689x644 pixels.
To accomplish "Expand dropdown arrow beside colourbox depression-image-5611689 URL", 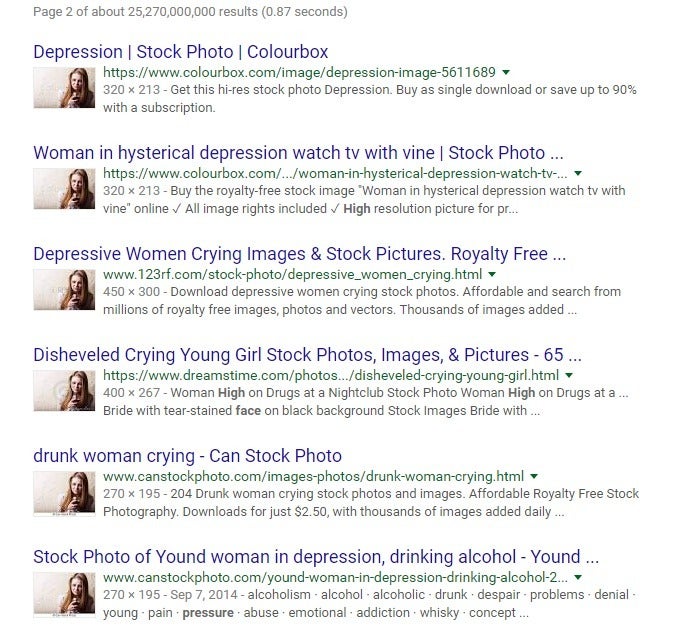I will tap(506, 72).
